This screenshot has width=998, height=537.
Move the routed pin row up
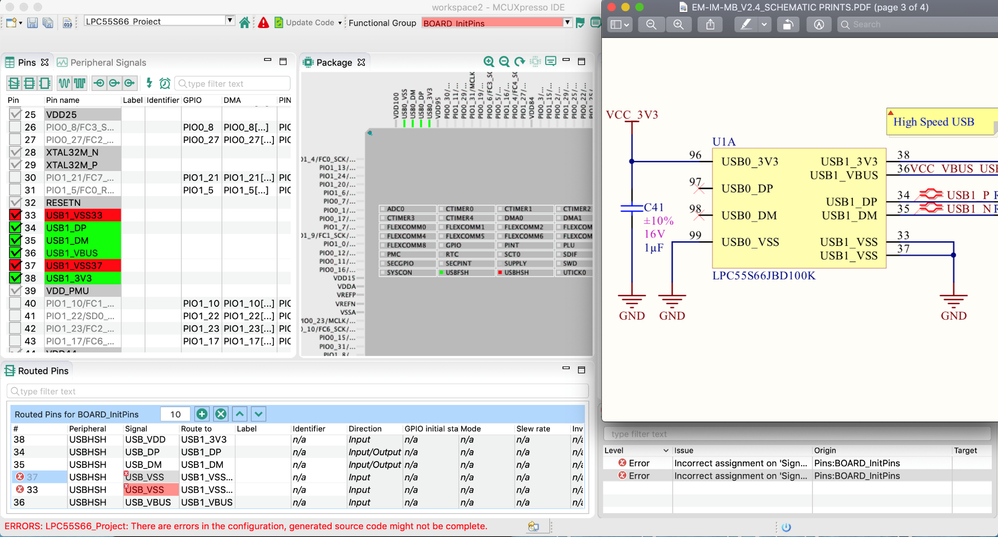click(240, 414)
